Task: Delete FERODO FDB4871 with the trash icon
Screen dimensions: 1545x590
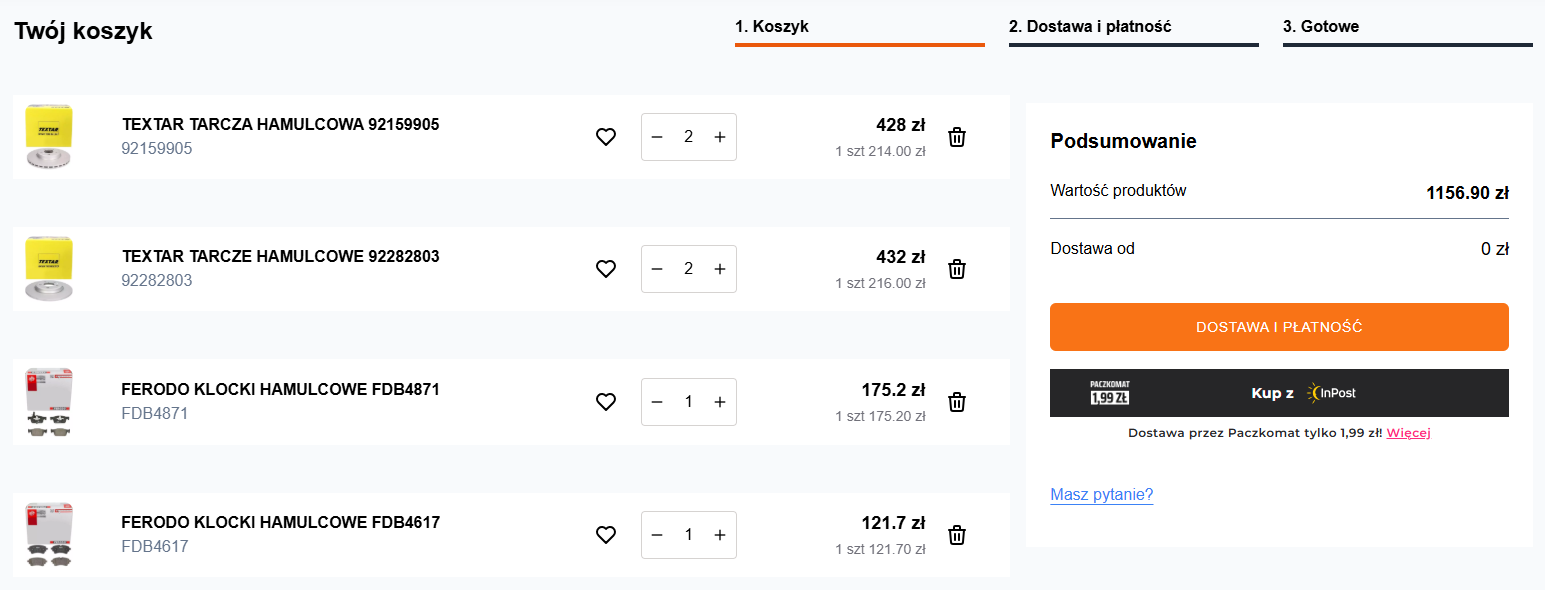Action: tap(957, 402)
